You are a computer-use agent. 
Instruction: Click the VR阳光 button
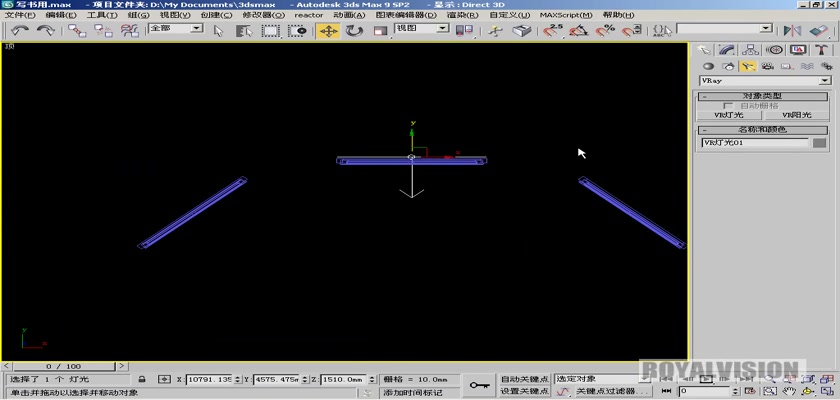tap(796, 115)
